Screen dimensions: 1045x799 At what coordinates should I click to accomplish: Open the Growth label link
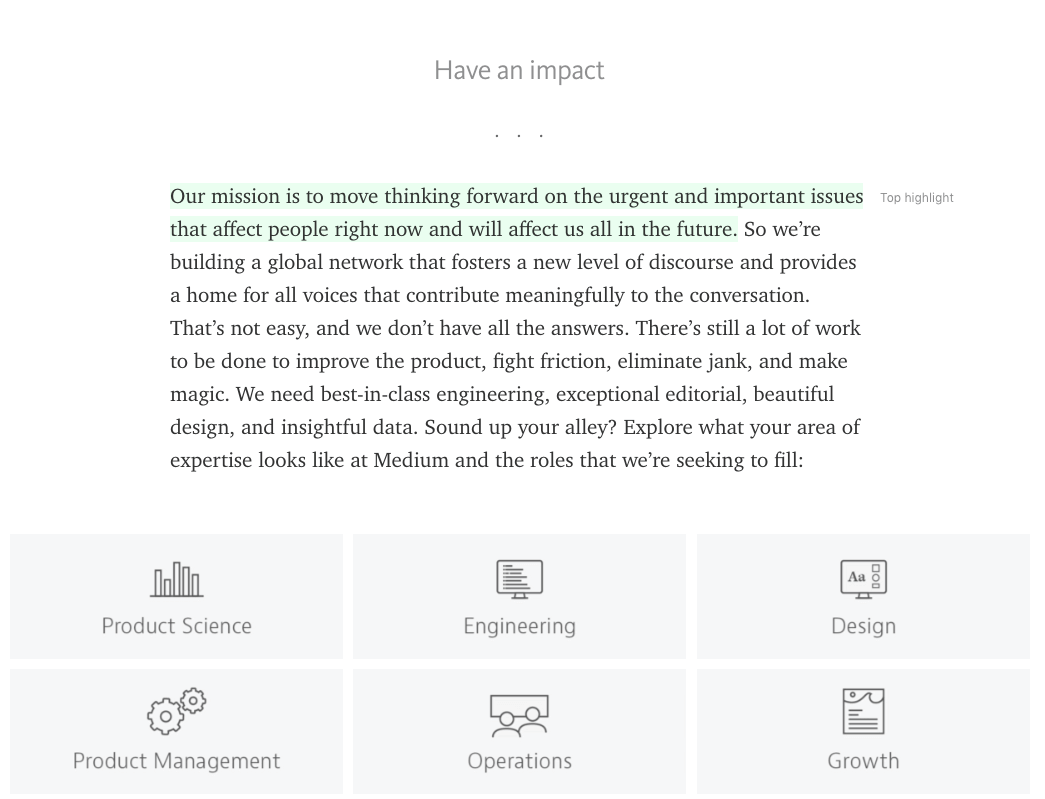click(863, 761)
